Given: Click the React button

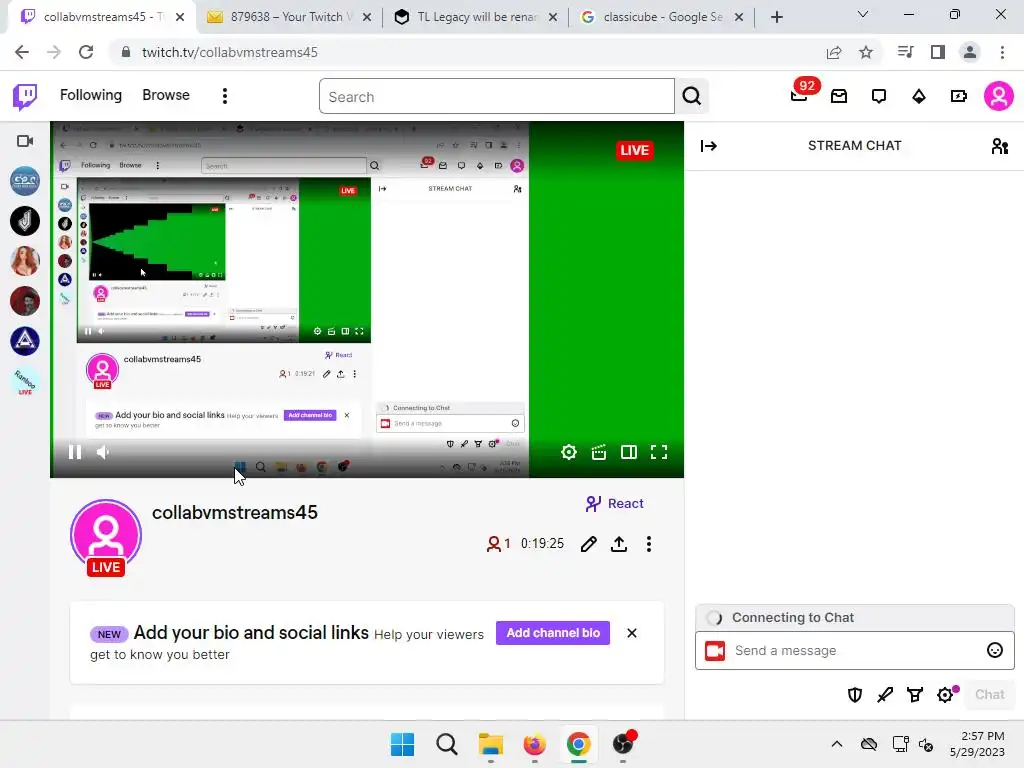Looking at the screenshot, I should tap(615, 504).
